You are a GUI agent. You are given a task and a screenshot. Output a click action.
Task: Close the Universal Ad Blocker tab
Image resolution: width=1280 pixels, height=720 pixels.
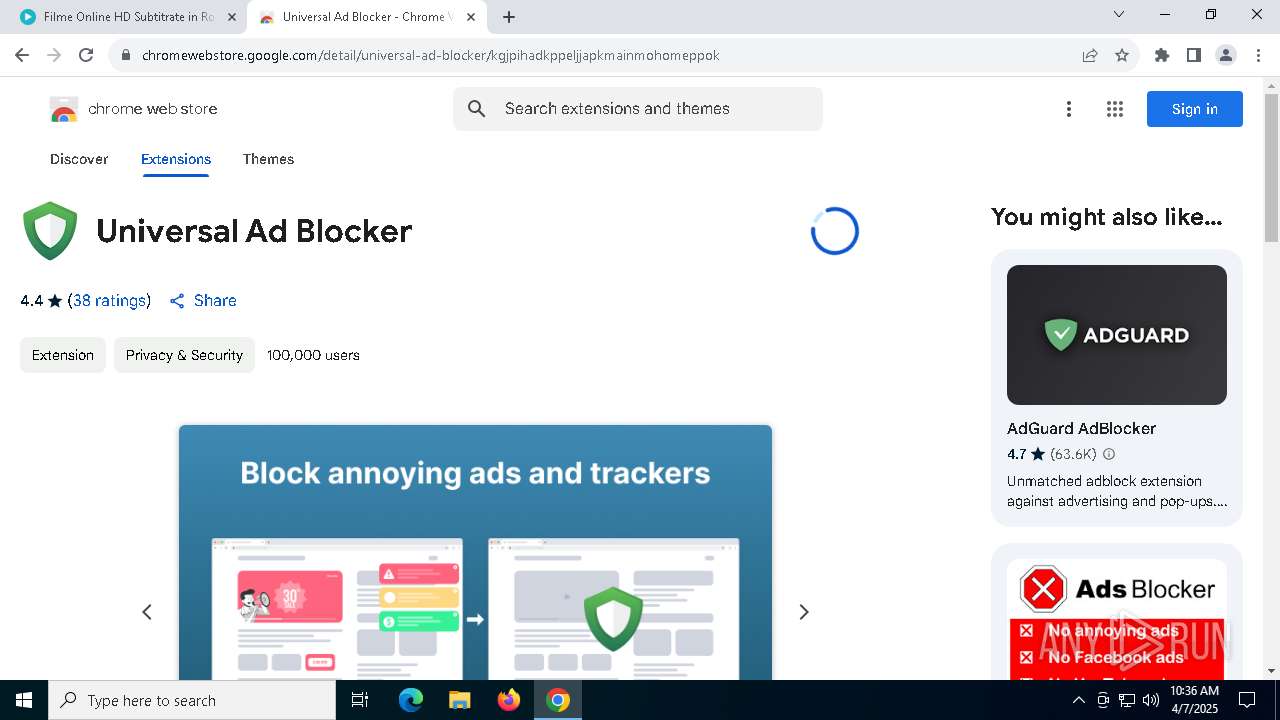click(471, 17)
